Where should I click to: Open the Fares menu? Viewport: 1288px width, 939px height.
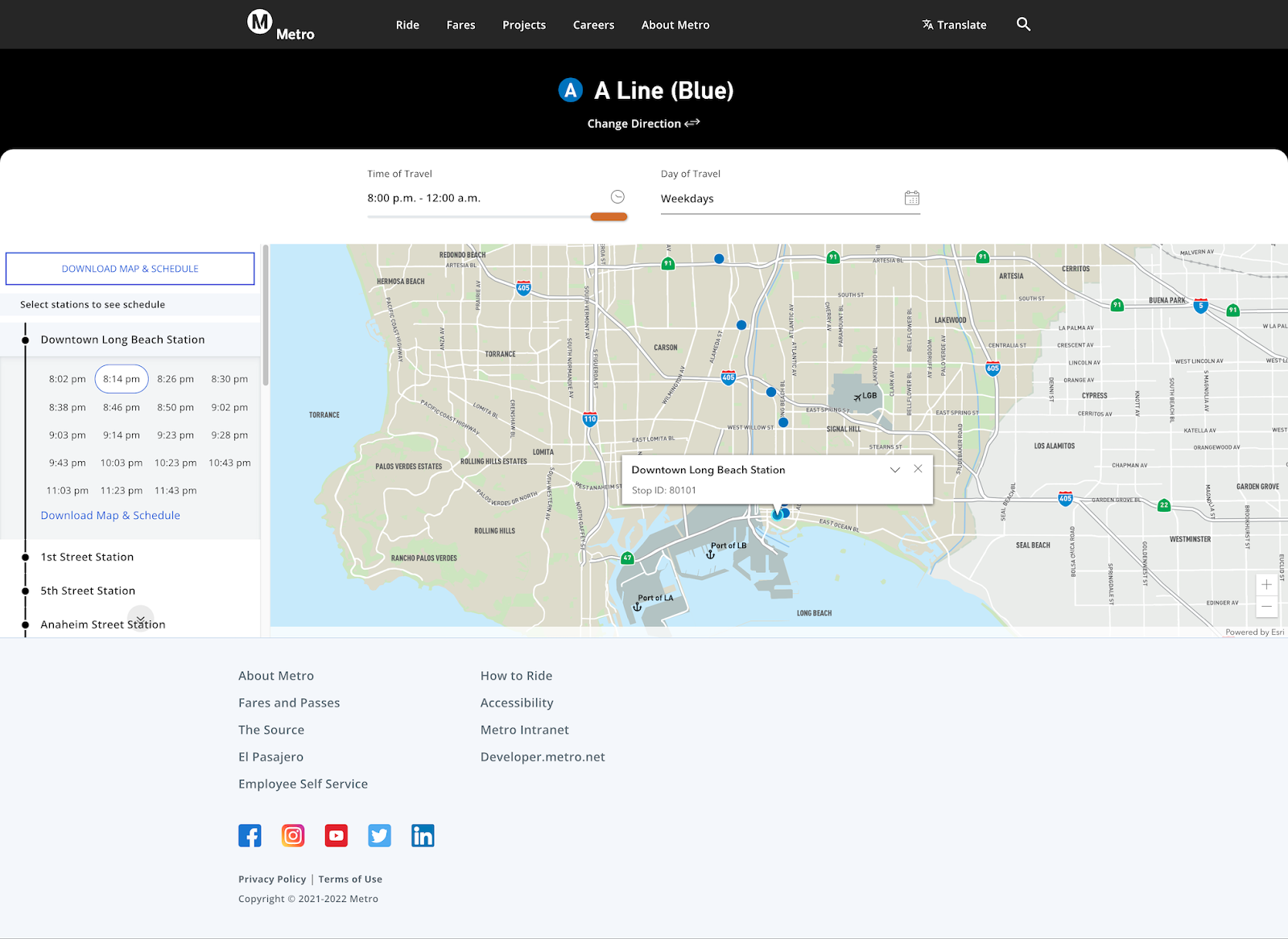[460, 25]
